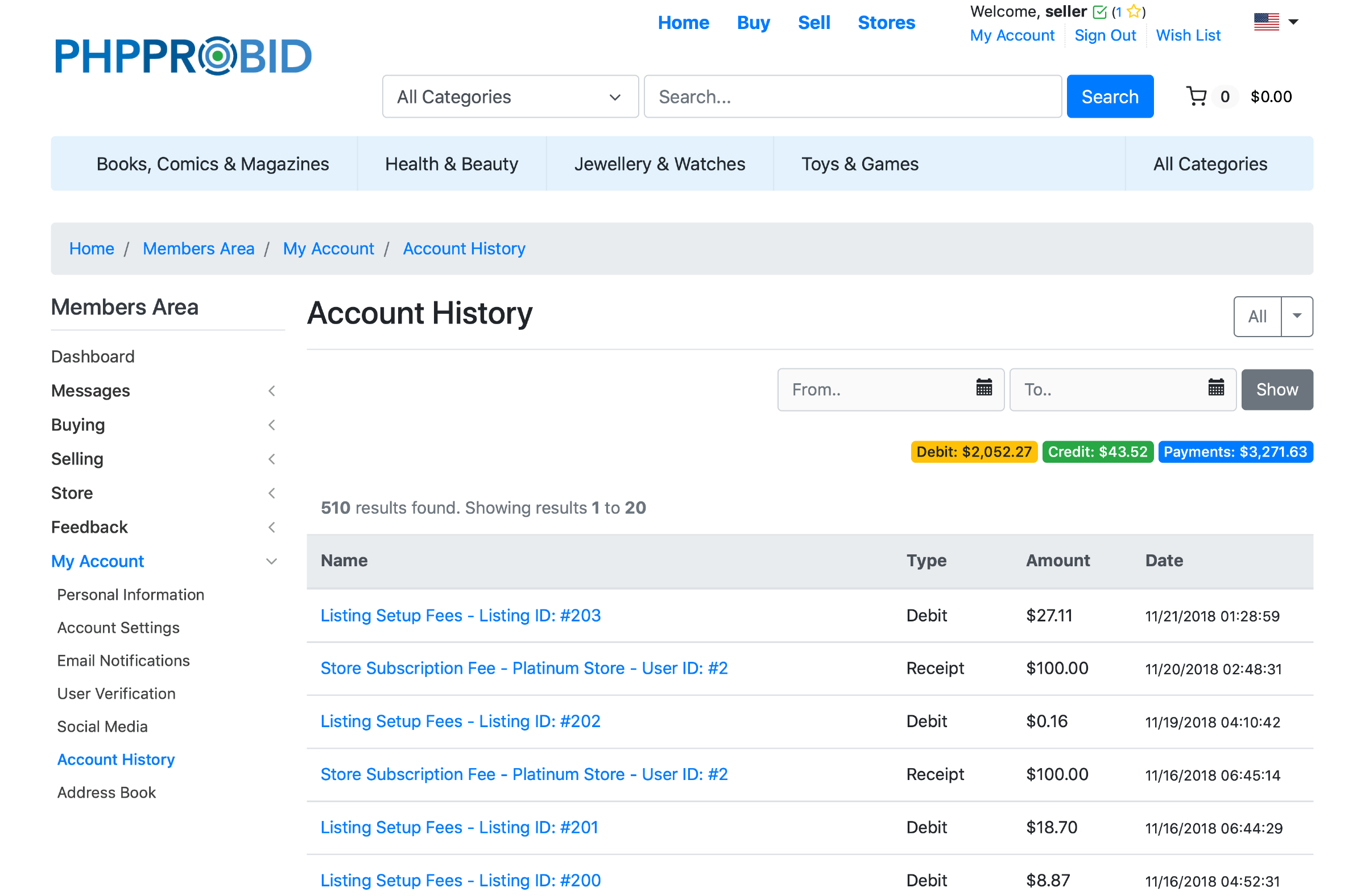Open the Stores top menu item

(x=886, y=23)
